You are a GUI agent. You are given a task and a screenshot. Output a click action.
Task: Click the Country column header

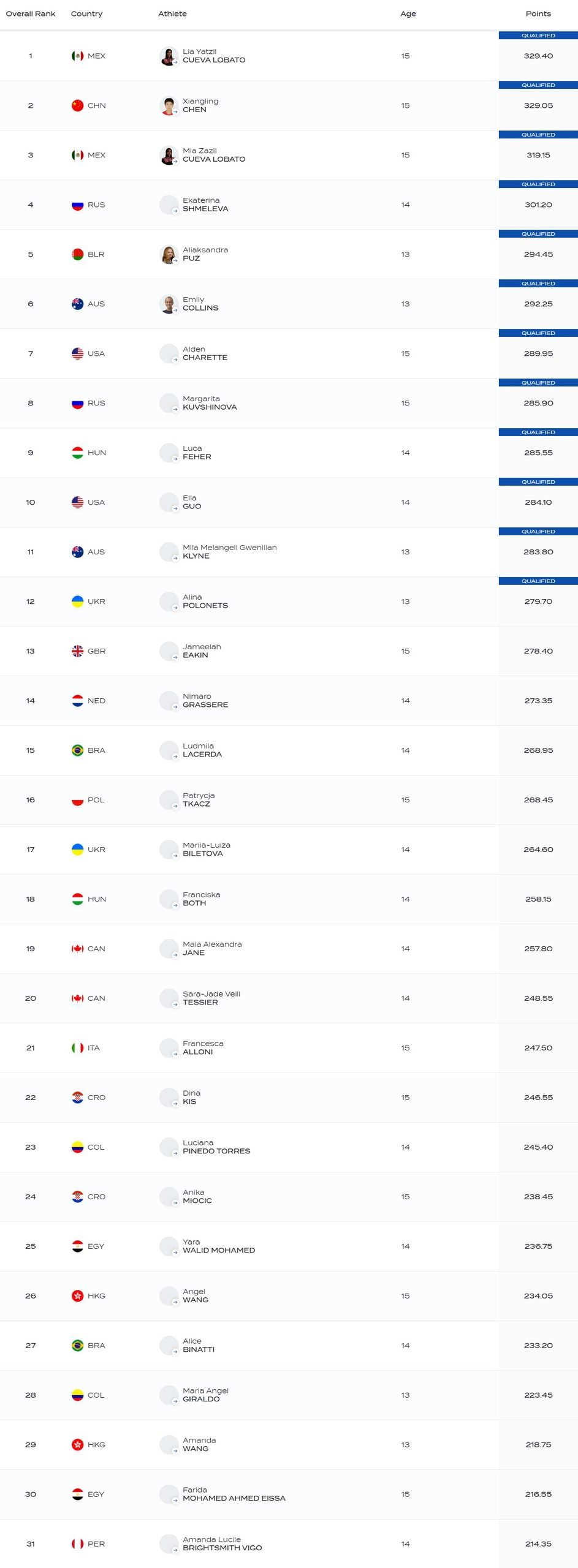click(86, 13)
